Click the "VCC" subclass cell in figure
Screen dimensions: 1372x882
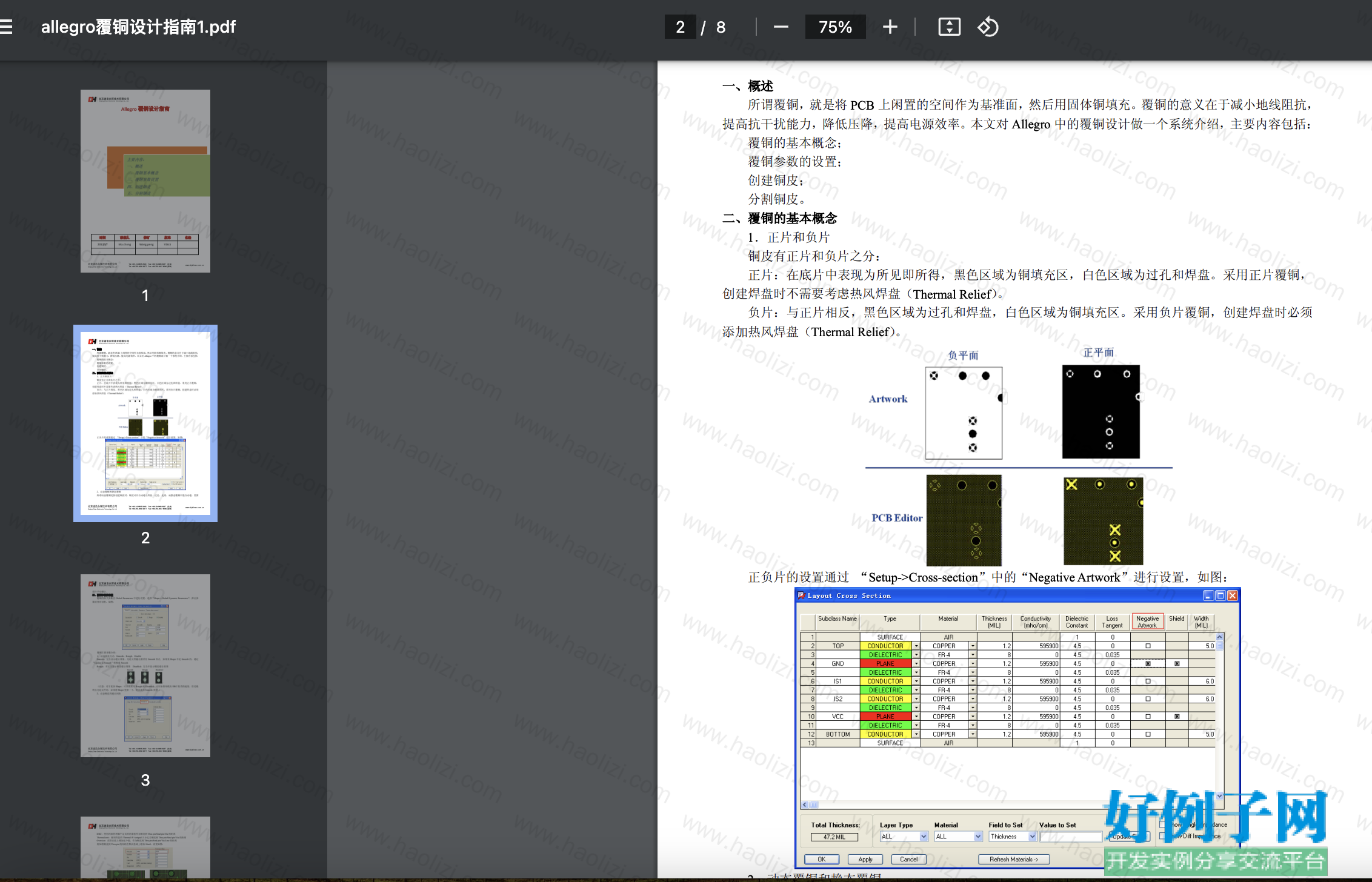(838, 717)
